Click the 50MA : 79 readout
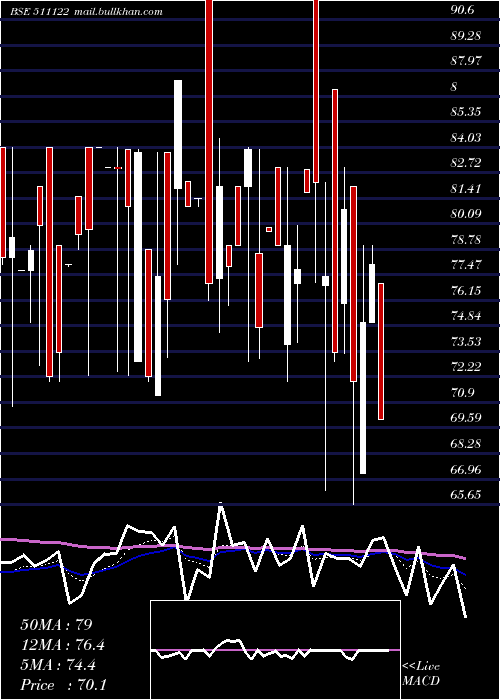 [x=57, y=625]
